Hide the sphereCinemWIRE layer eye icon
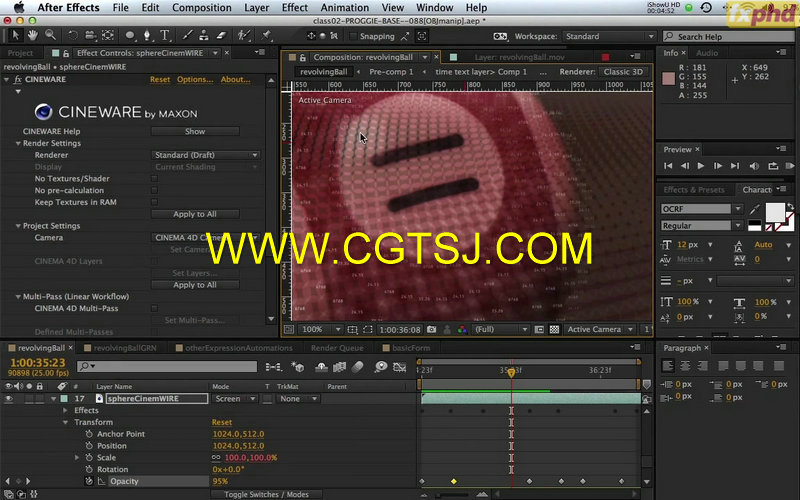Viewport: 800px width, 500px height. click(8, 398)
